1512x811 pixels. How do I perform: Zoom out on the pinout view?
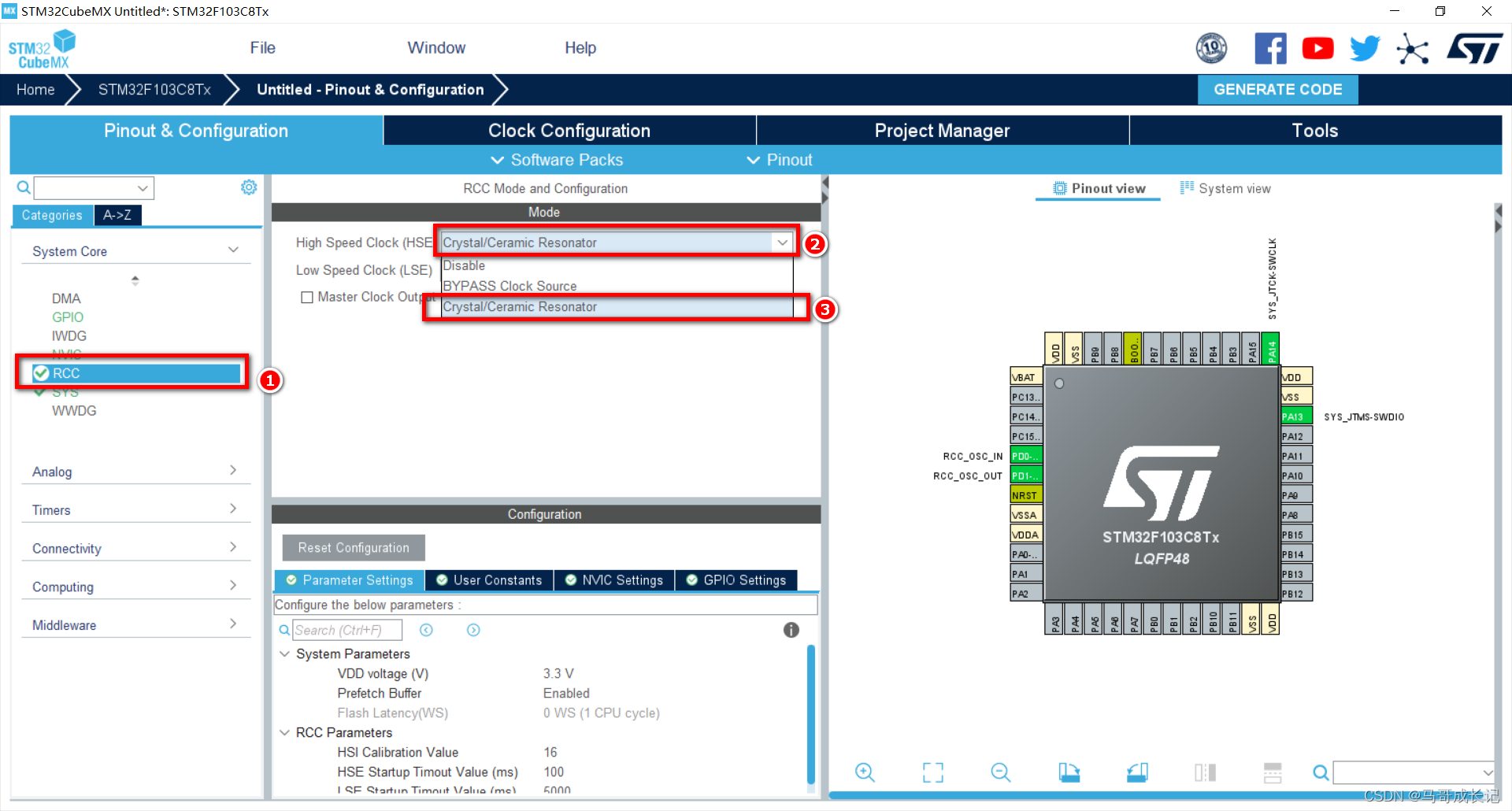click(x=1001, y=772)
